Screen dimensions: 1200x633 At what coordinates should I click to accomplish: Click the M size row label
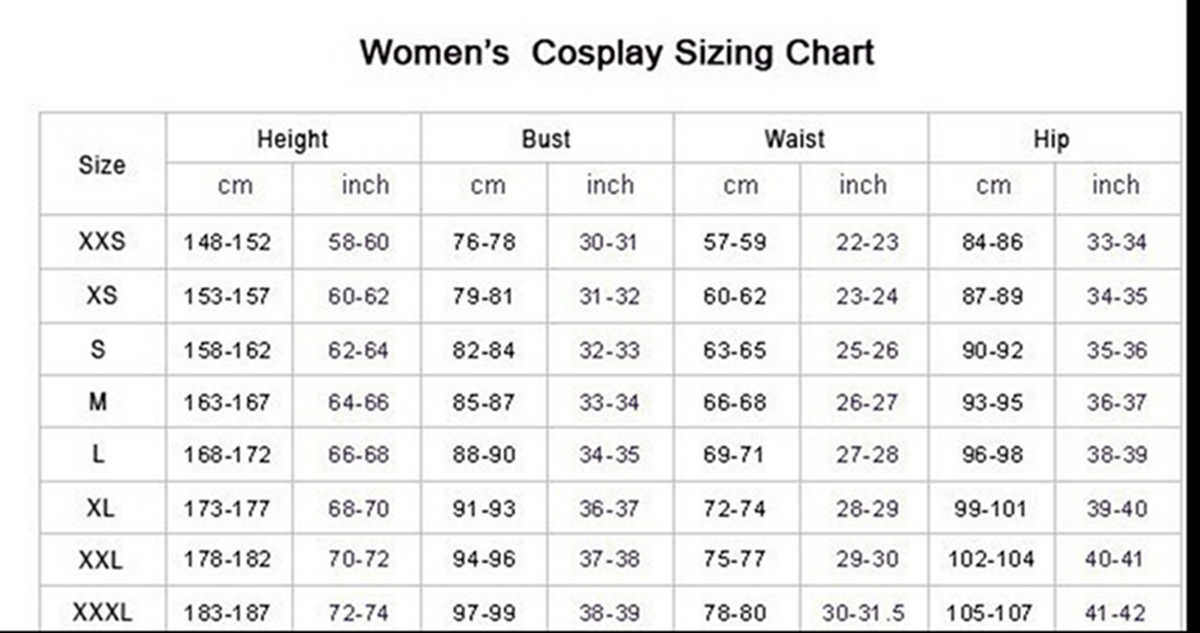99,402
